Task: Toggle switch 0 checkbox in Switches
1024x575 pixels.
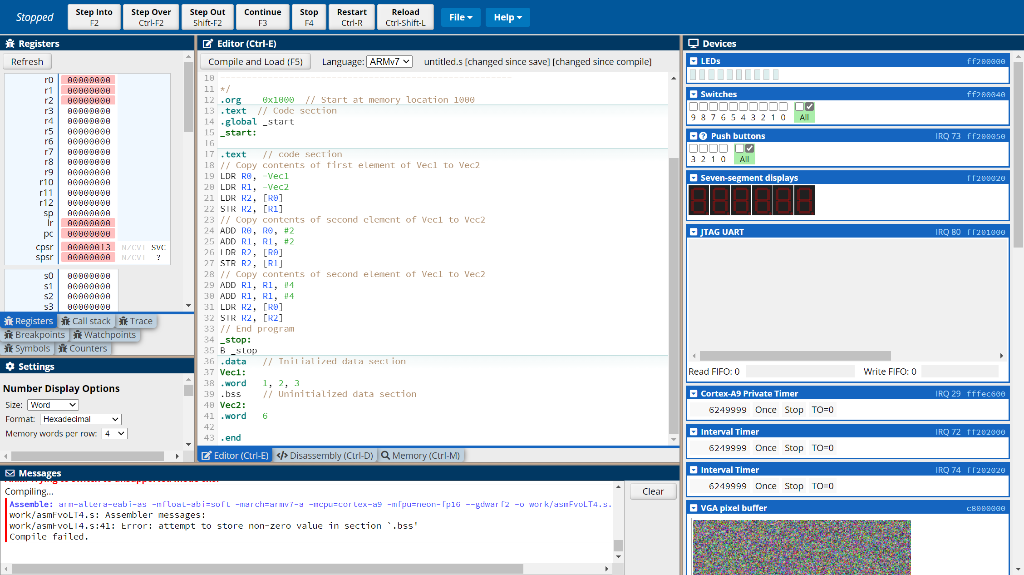Action: pos(782,106)
